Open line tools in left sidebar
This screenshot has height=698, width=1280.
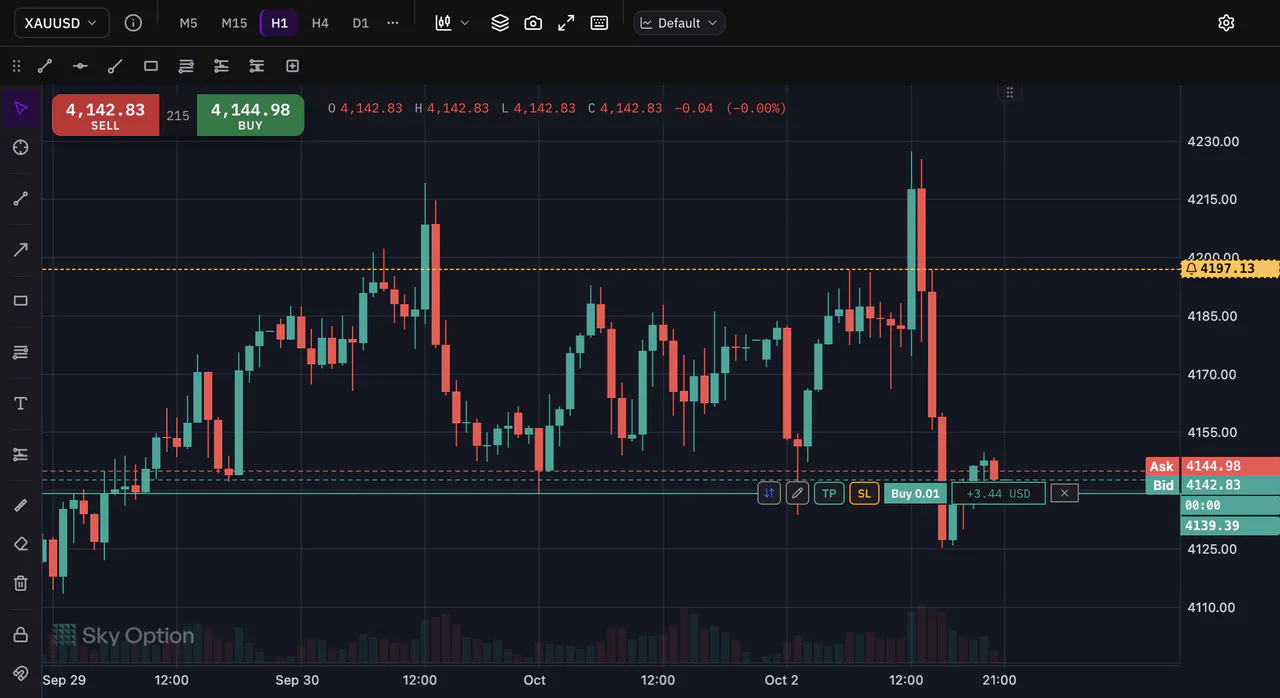[20, 198]
